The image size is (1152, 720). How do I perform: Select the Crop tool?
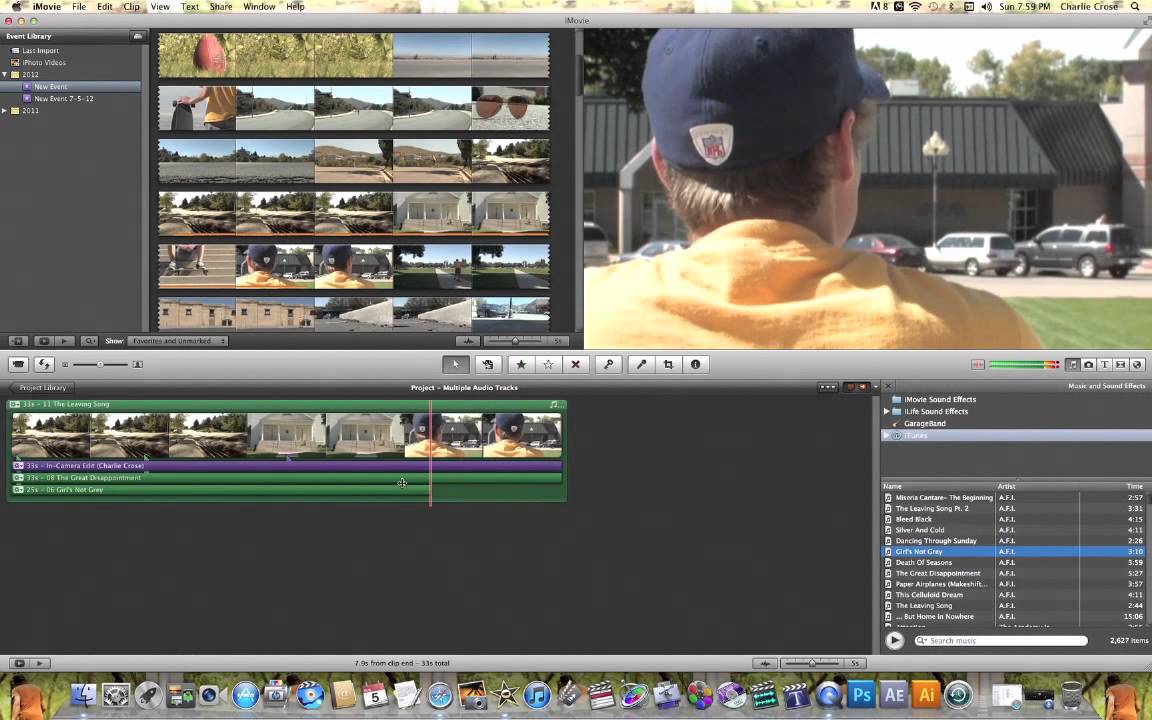[668, 364]
